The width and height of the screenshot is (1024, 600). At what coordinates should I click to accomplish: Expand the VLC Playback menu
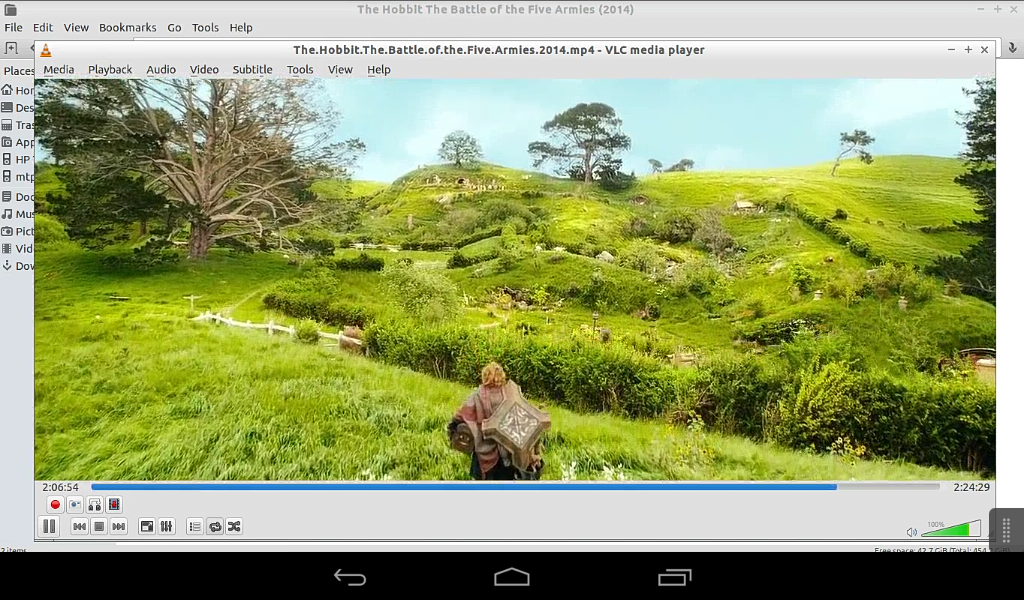(x=110, y=70)
